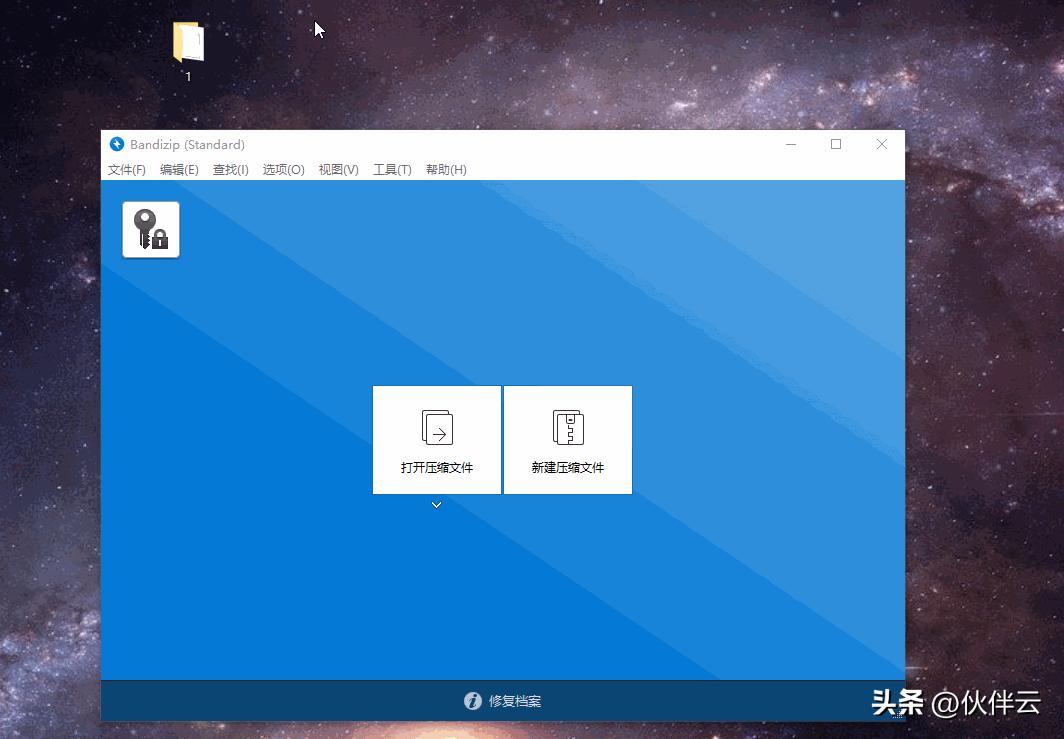Image resolution: width=1064 pixels, height=739 pixels.
Task: Click the 新建压缩文件 button to create an archive
Action: 567,467
